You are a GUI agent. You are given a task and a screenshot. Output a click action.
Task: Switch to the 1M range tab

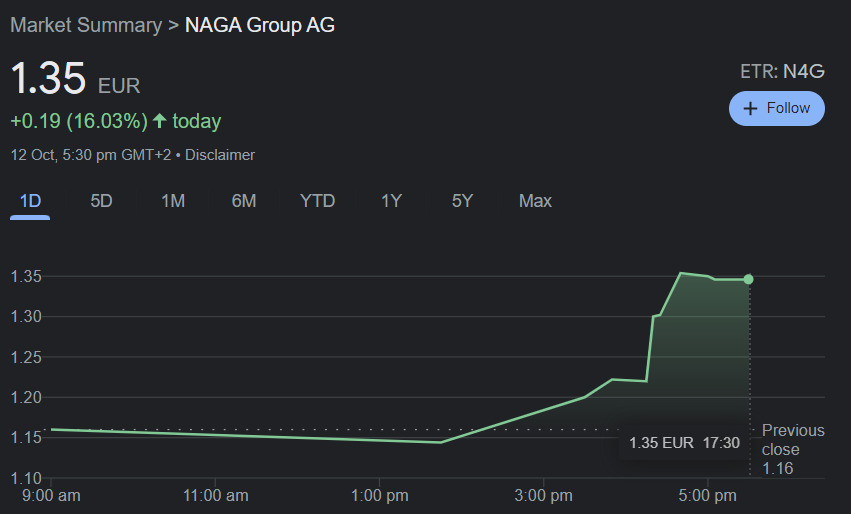[173, 201]
